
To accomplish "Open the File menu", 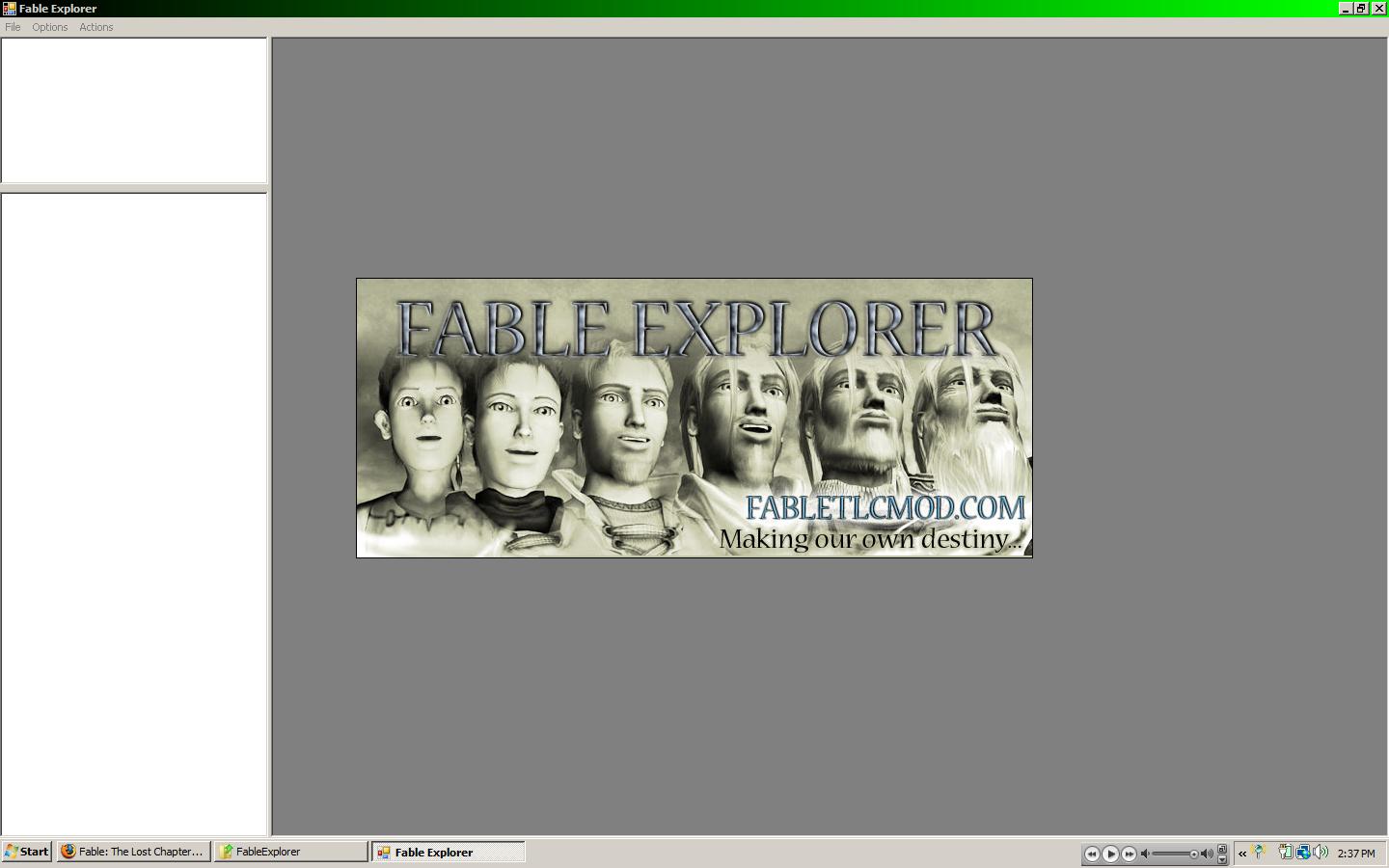I will click(x=13, y=27).
